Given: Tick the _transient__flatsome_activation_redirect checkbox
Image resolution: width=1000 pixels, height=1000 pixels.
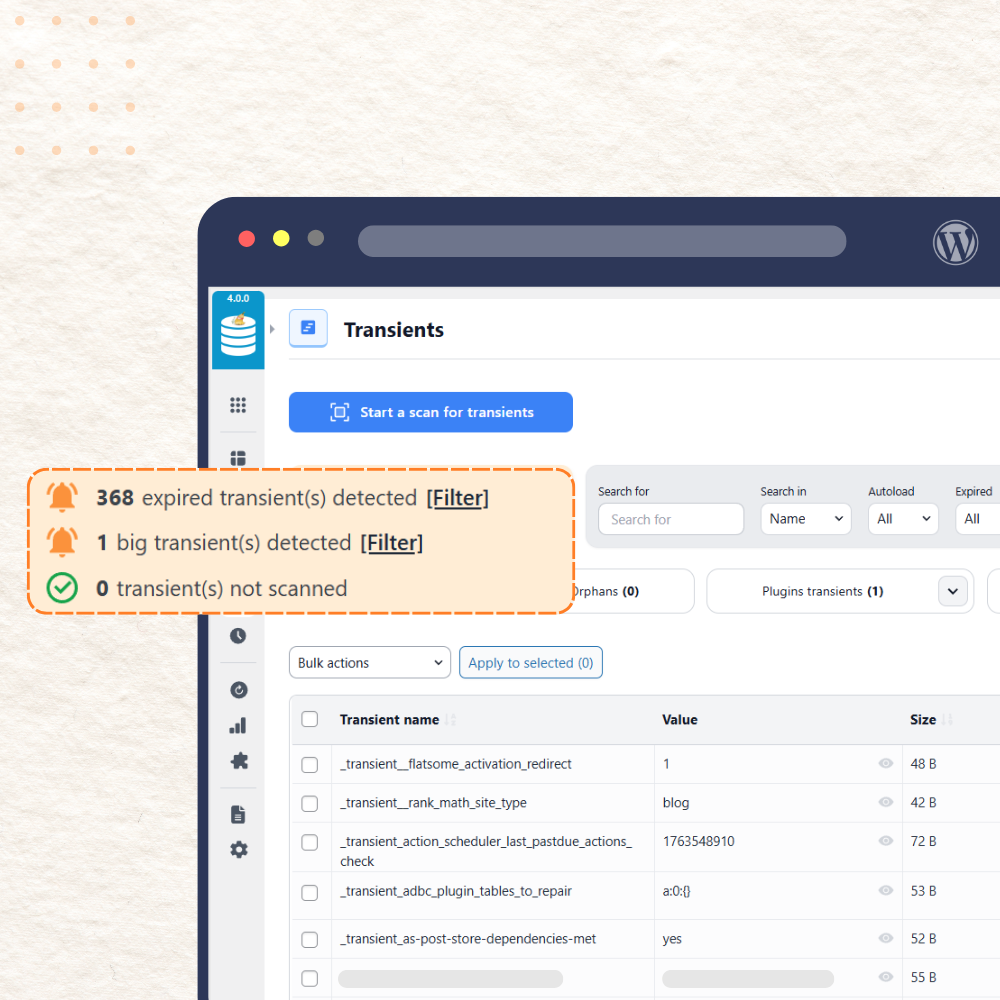Looking at the screenshot, I should tap(310, 765).
